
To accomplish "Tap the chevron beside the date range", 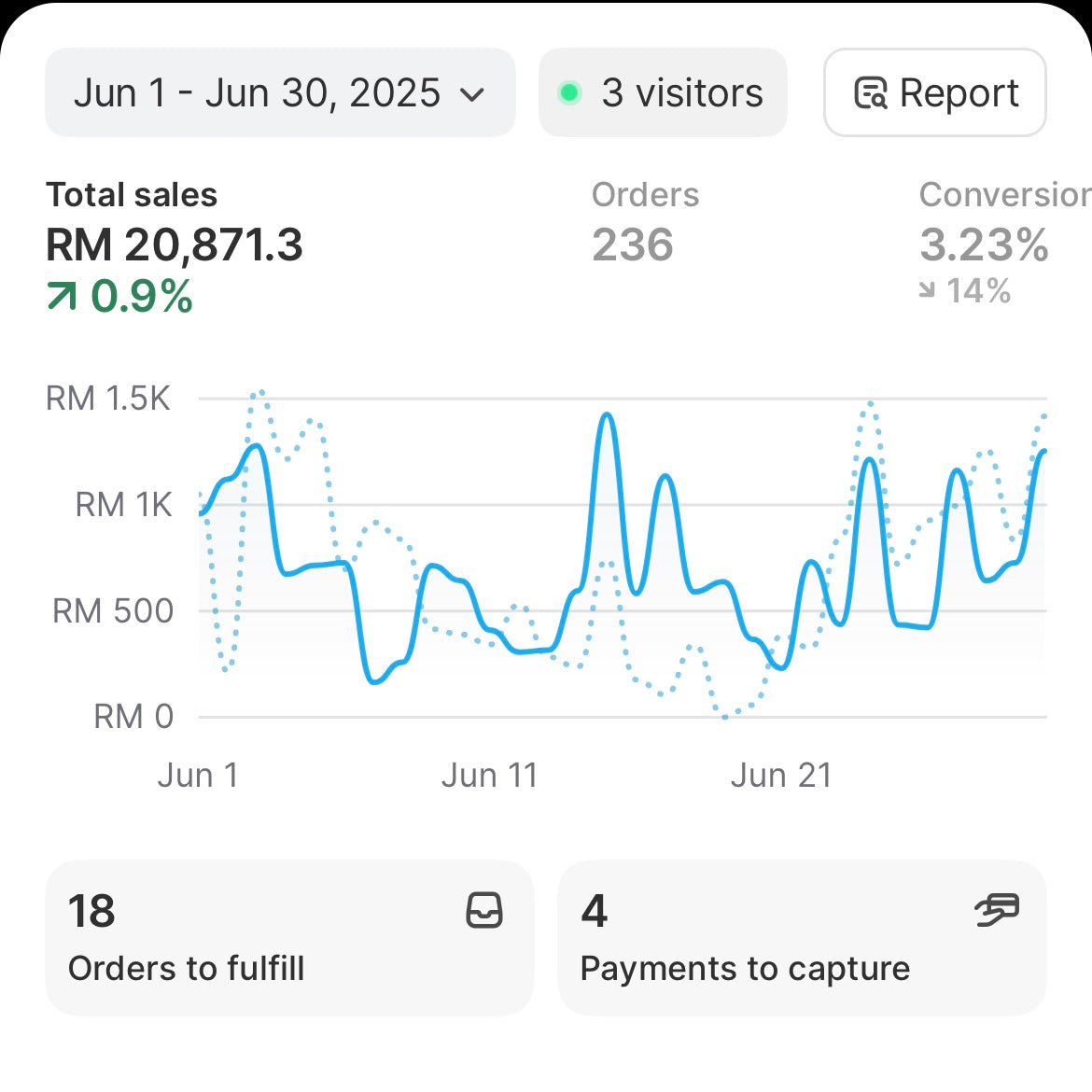I will (x=473, y=94).
